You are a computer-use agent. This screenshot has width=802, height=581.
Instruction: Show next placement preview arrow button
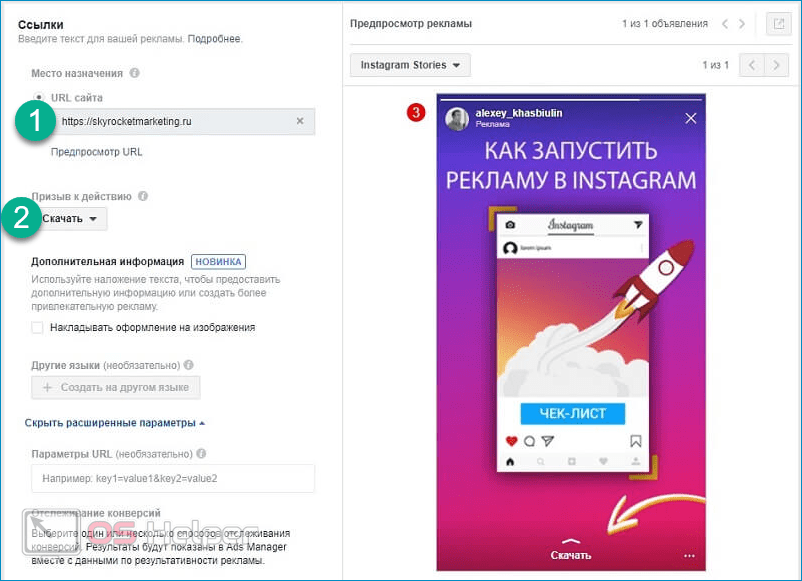tap(776, 65)
